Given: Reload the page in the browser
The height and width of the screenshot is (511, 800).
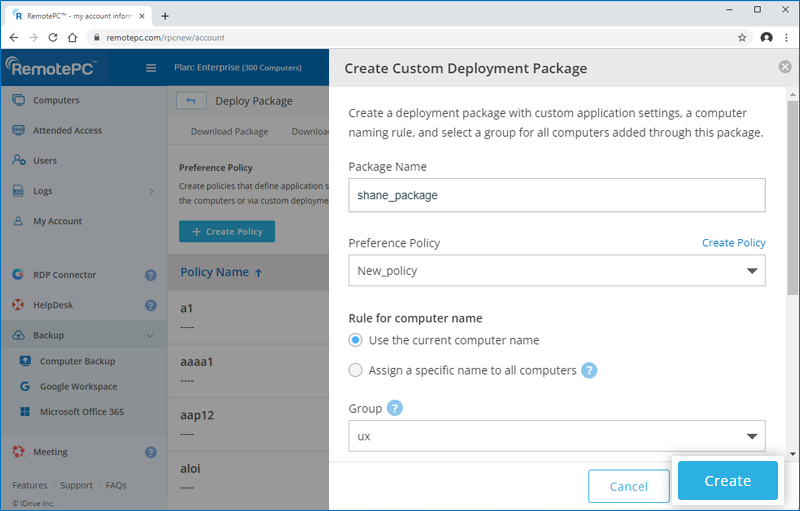Looking at the screenshot, I should [x=53, y=38].
